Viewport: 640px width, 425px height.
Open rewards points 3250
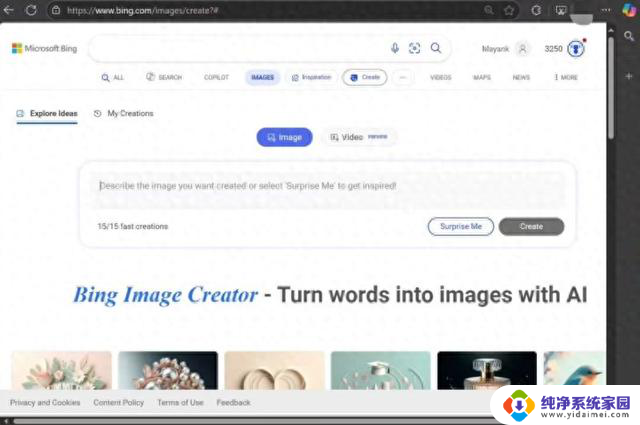(x=553, y=49)
